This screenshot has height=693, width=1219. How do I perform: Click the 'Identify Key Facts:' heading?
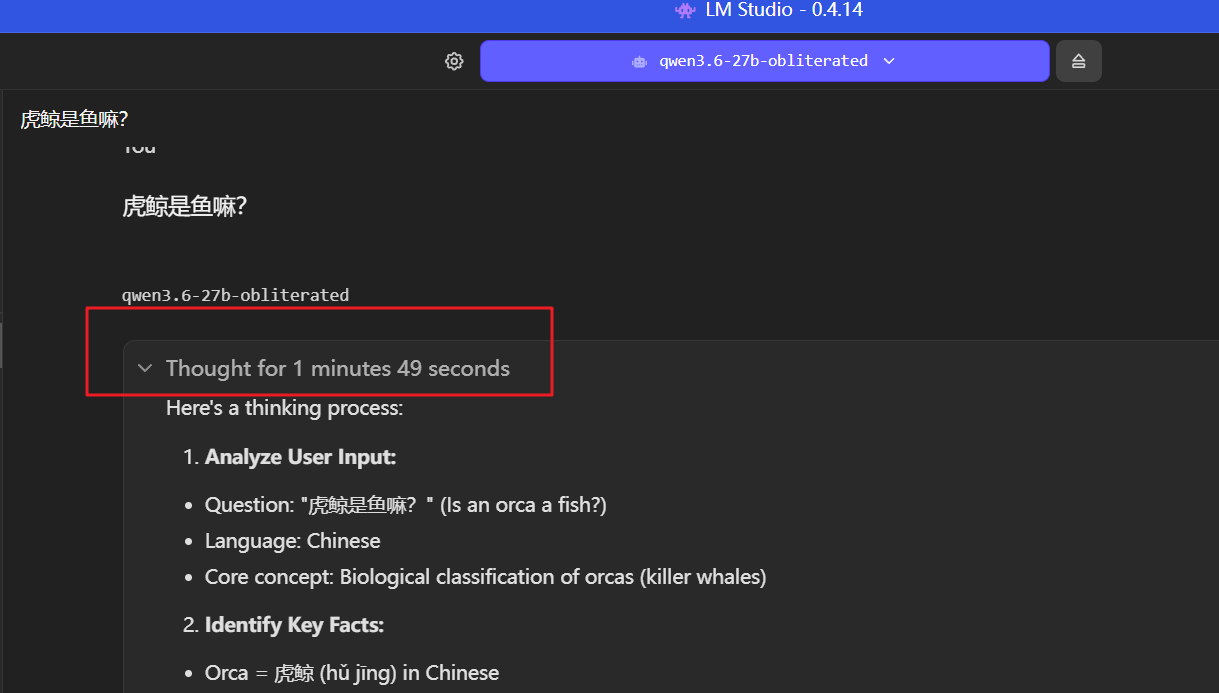pos(294,625)
